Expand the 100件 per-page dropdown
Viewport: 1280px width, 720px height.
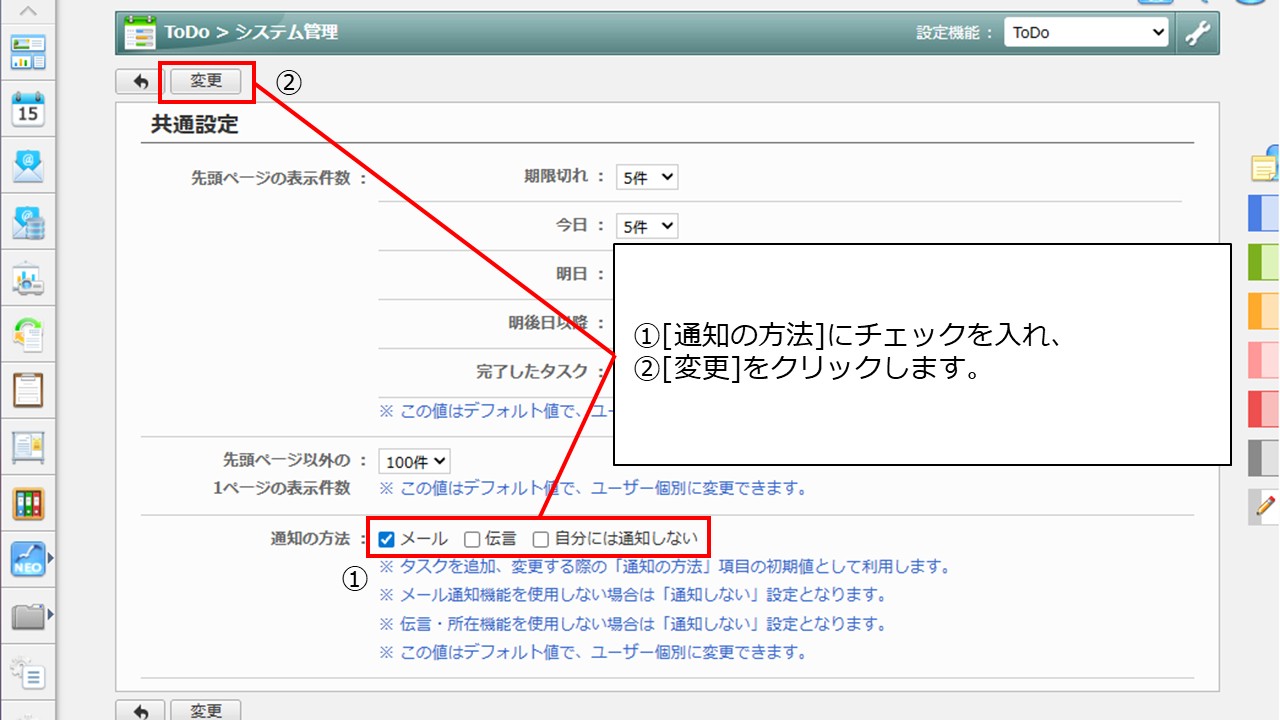tap(415, 462)
